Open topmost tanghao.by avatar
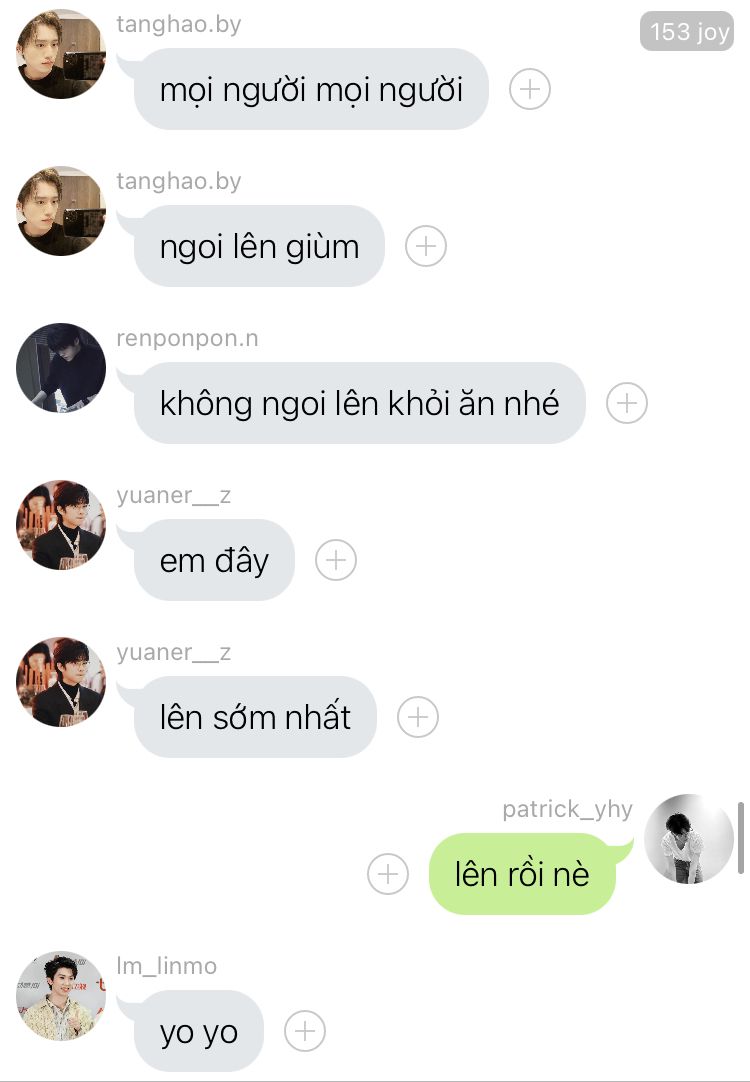Screen dimensions: 750x1082 point(61,54)
